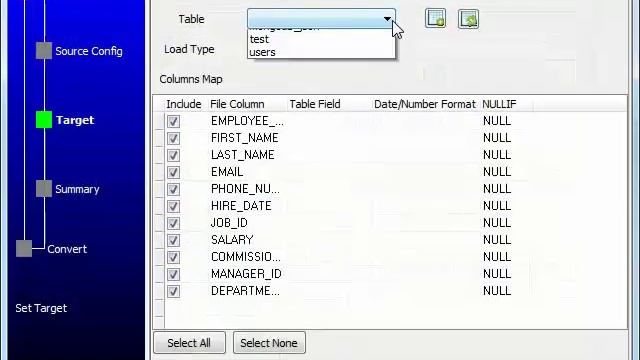Viewport: 640px width, 360px height.
Task: Uncheck Include for PHONE_NU... column
Action: (173, 189)
